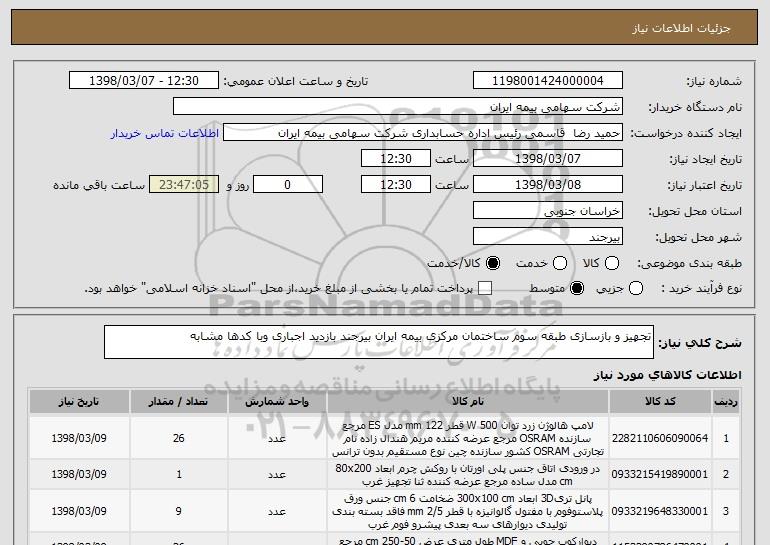Click the جزئیات اطلاعات نیاز header title
Image resolution: width=770 pixels, height=545 pixels.
click(x=681, y=28)
